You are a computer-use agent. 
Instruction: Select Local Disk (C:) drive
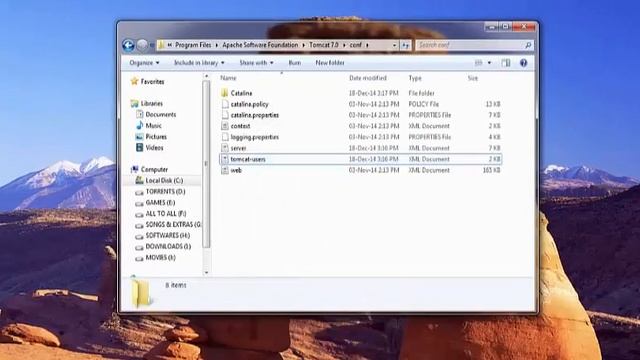164,180
